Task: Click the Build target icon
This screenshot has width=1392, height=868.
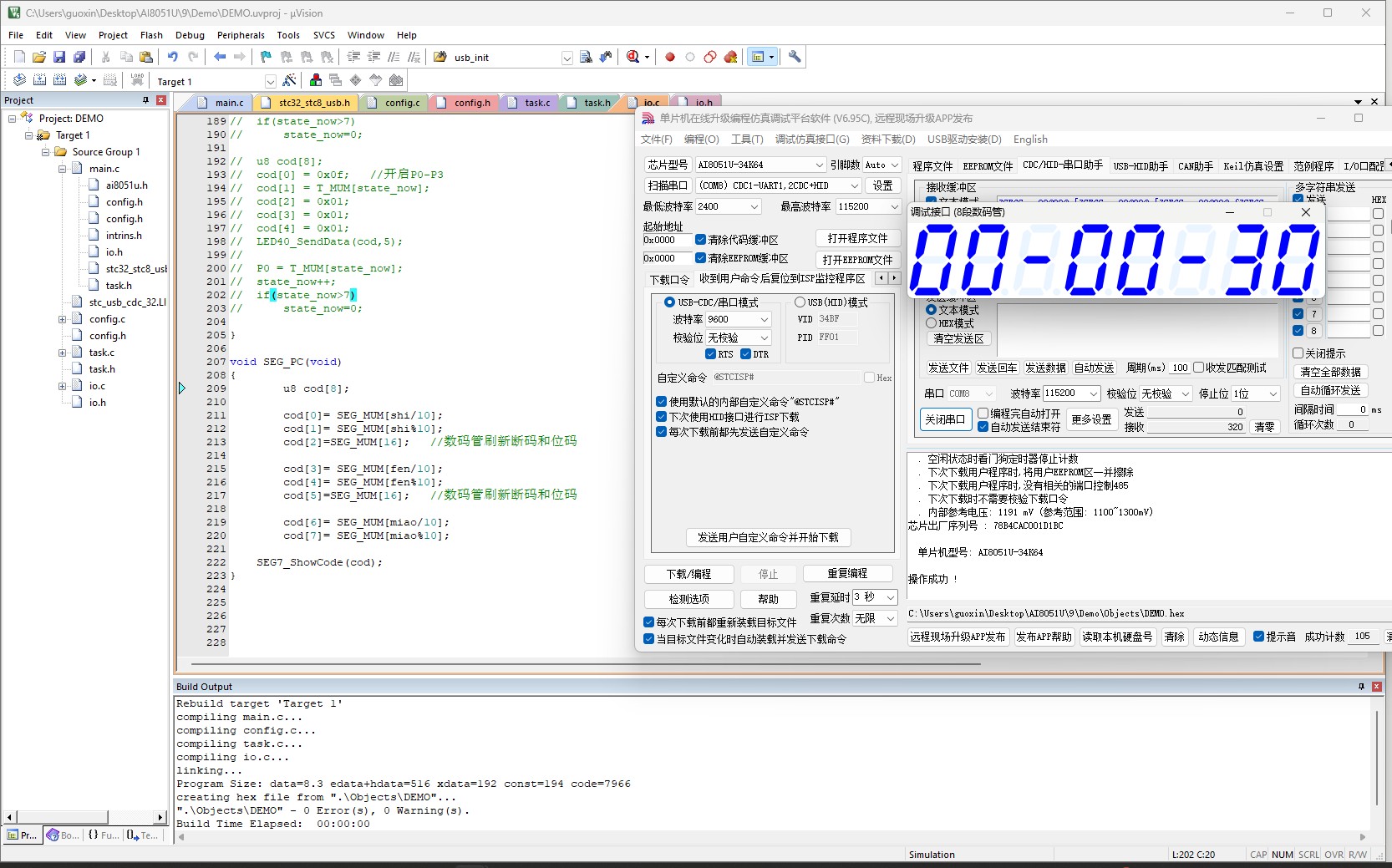Action: [x=39, y=80]
